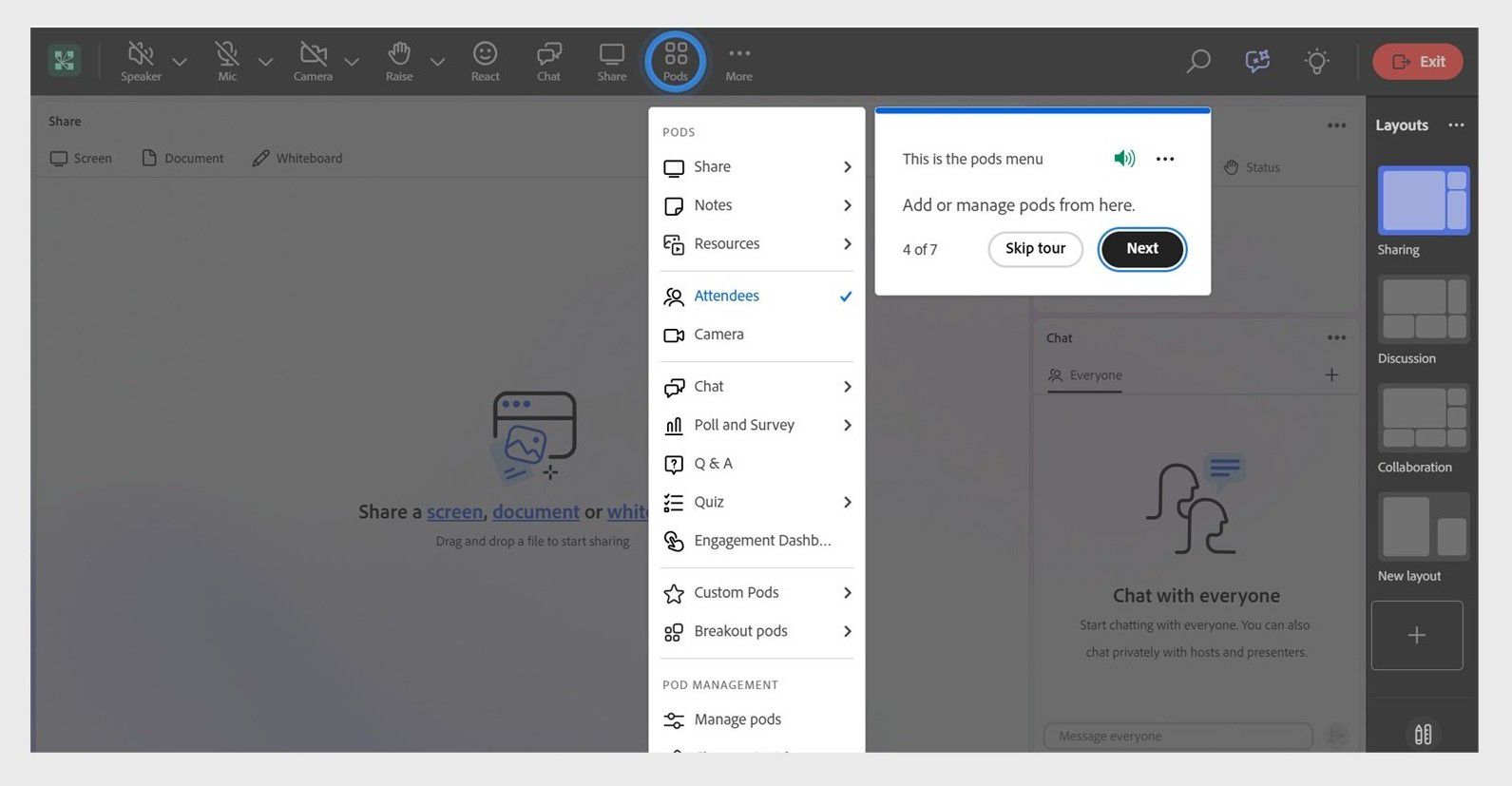Image resolution: width=1512 pixels, height=786 pixels.
Task: Click the Share pod illustration icon
Action: (534, 438)
